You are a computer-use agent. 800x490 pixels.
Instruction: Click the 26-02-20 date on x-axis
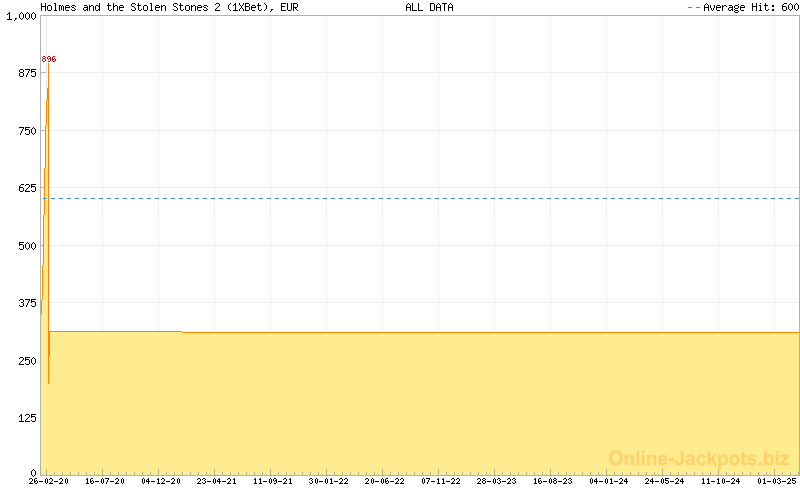click(49, 481)
